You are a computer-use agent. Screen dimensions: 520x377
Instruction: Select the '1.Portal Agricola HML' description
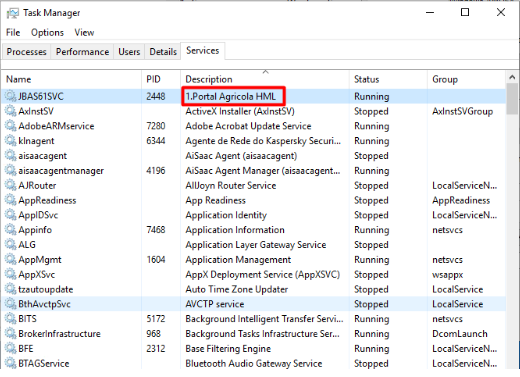tap(231, 97)
